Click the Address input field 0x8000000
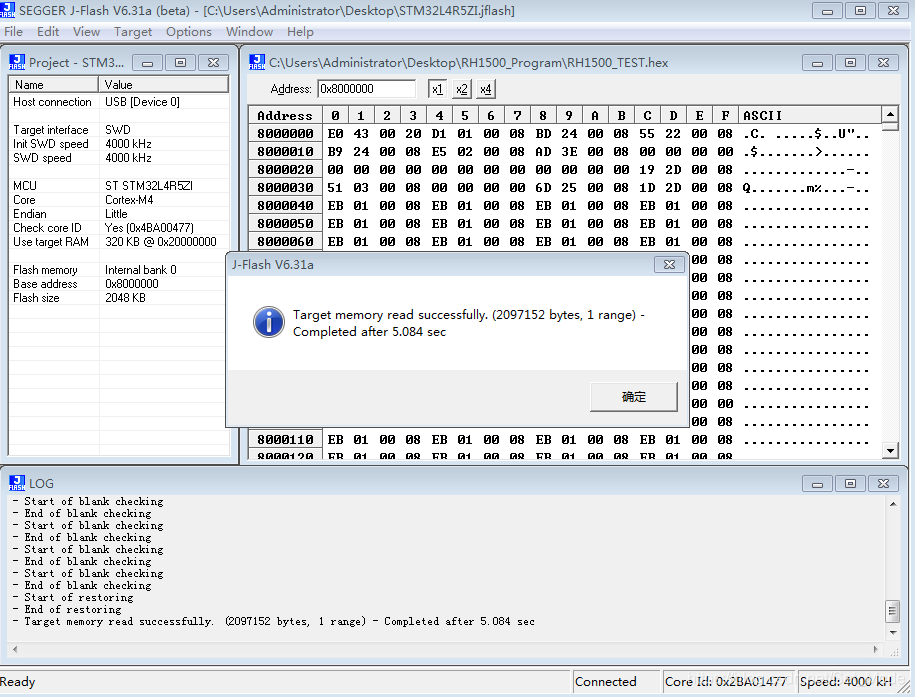Screen dimensions: 915x697 click(x=366, y=89)
